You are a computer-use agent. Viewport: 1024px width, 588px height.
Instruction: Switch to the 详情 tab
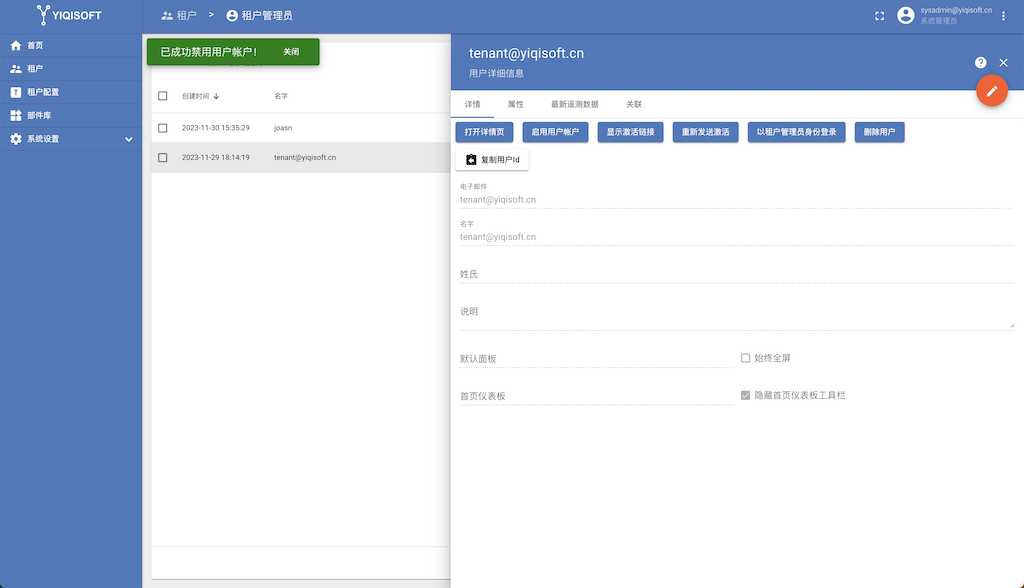pyautogui.click(x=472, y=105)
